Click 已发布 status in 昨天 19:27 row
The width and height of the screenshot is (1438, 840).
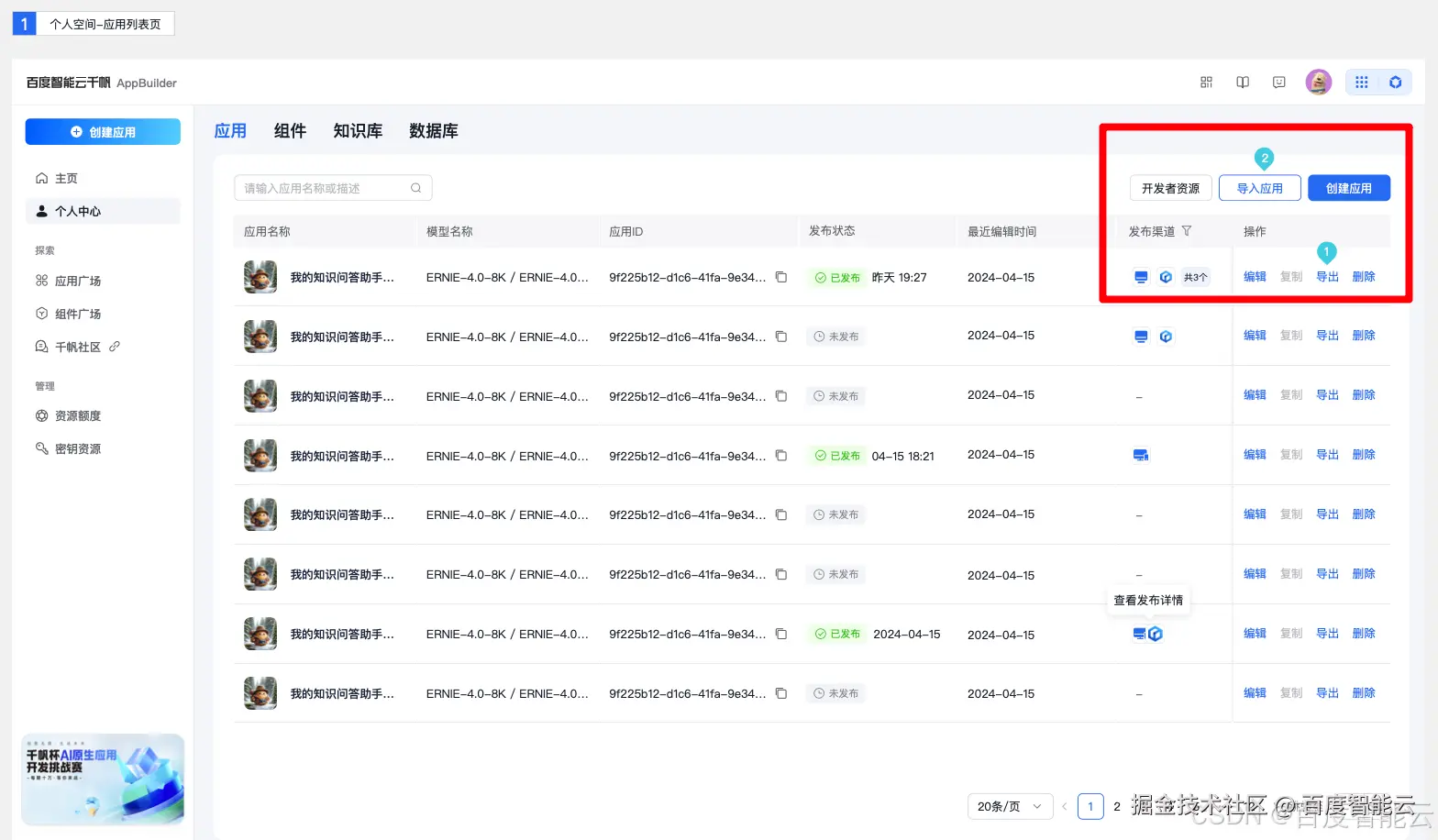coord(837,277)
